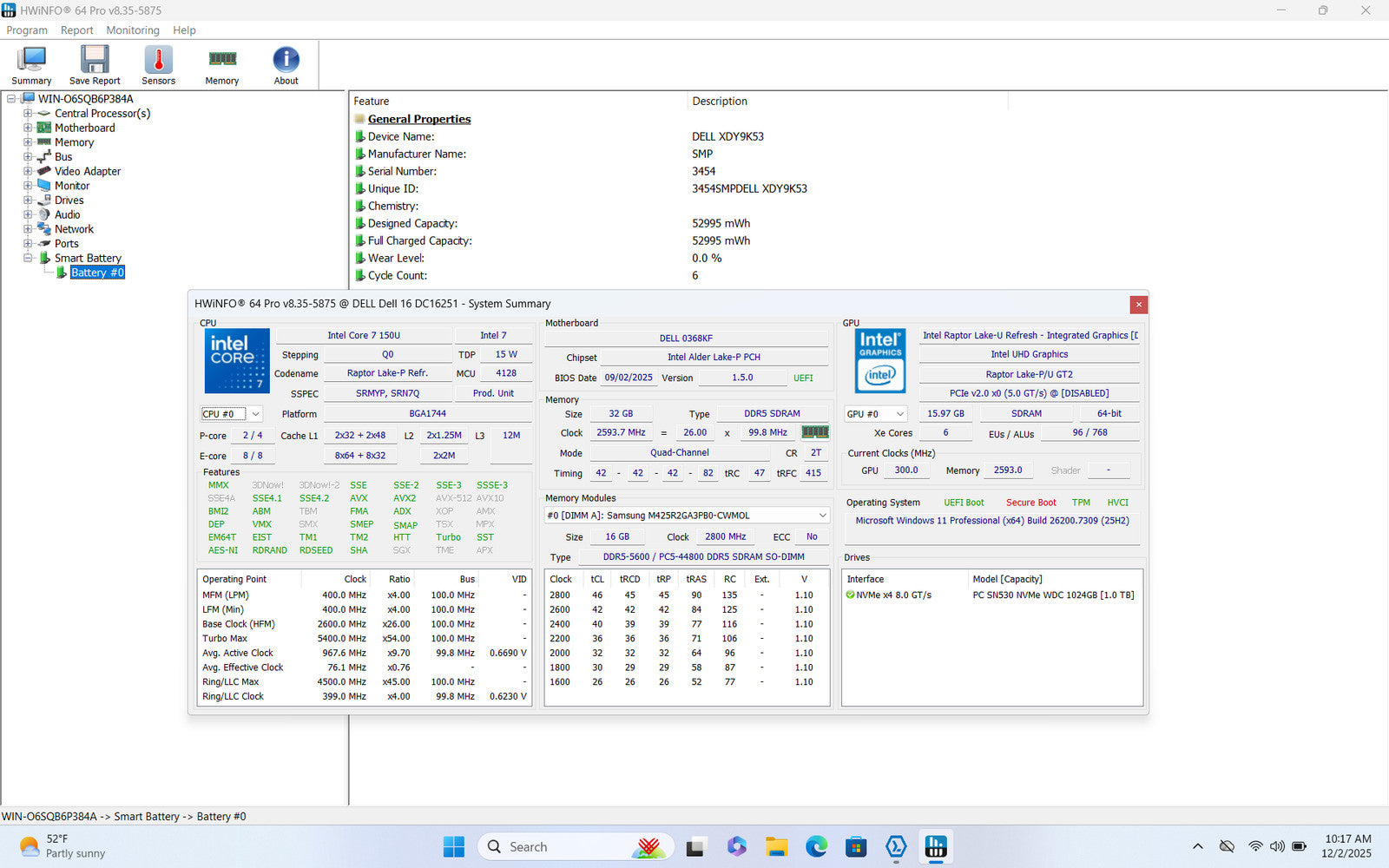Open the DIMM memory module dropdown
The image size is (1389, 868).
[x=686, y=516]
